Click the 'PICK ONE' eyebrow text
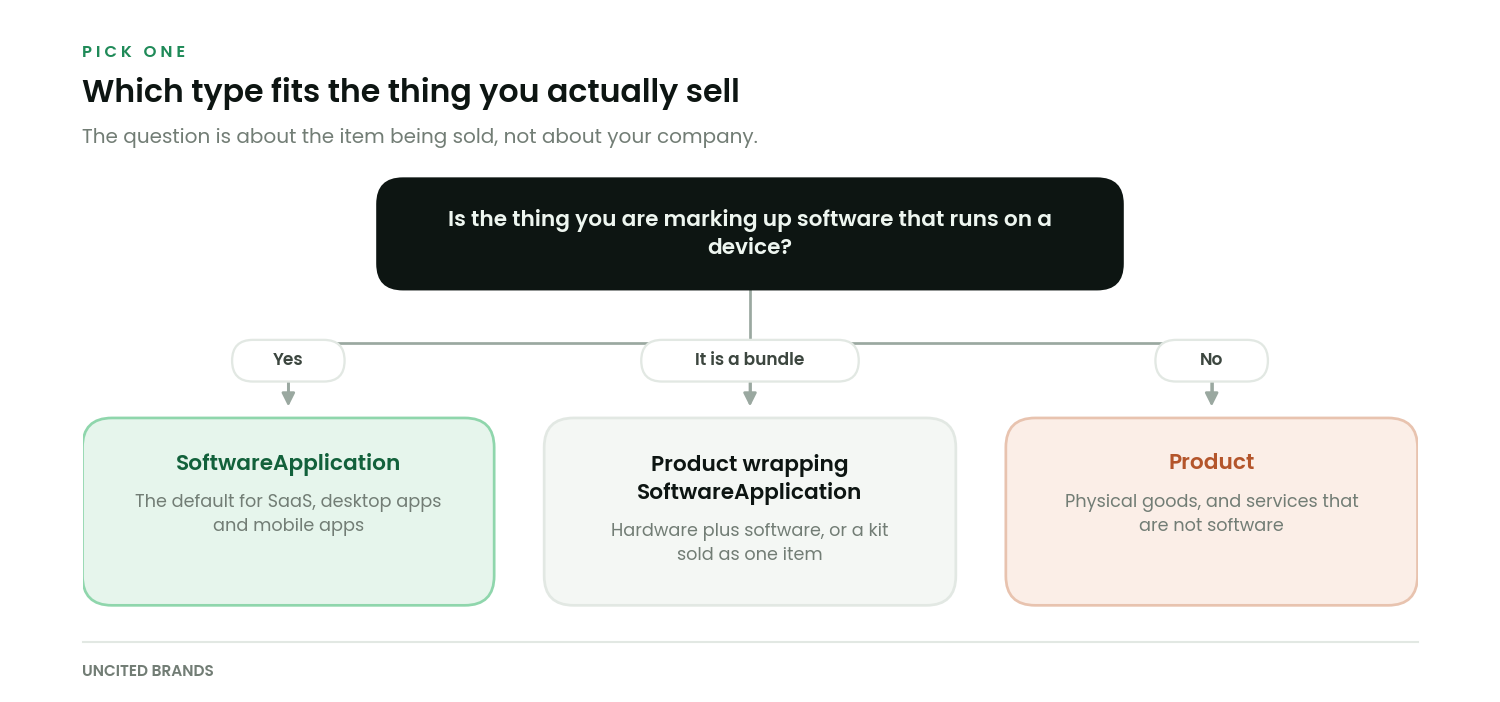The width and height of the screenshot is (1500, 702). 135,52
